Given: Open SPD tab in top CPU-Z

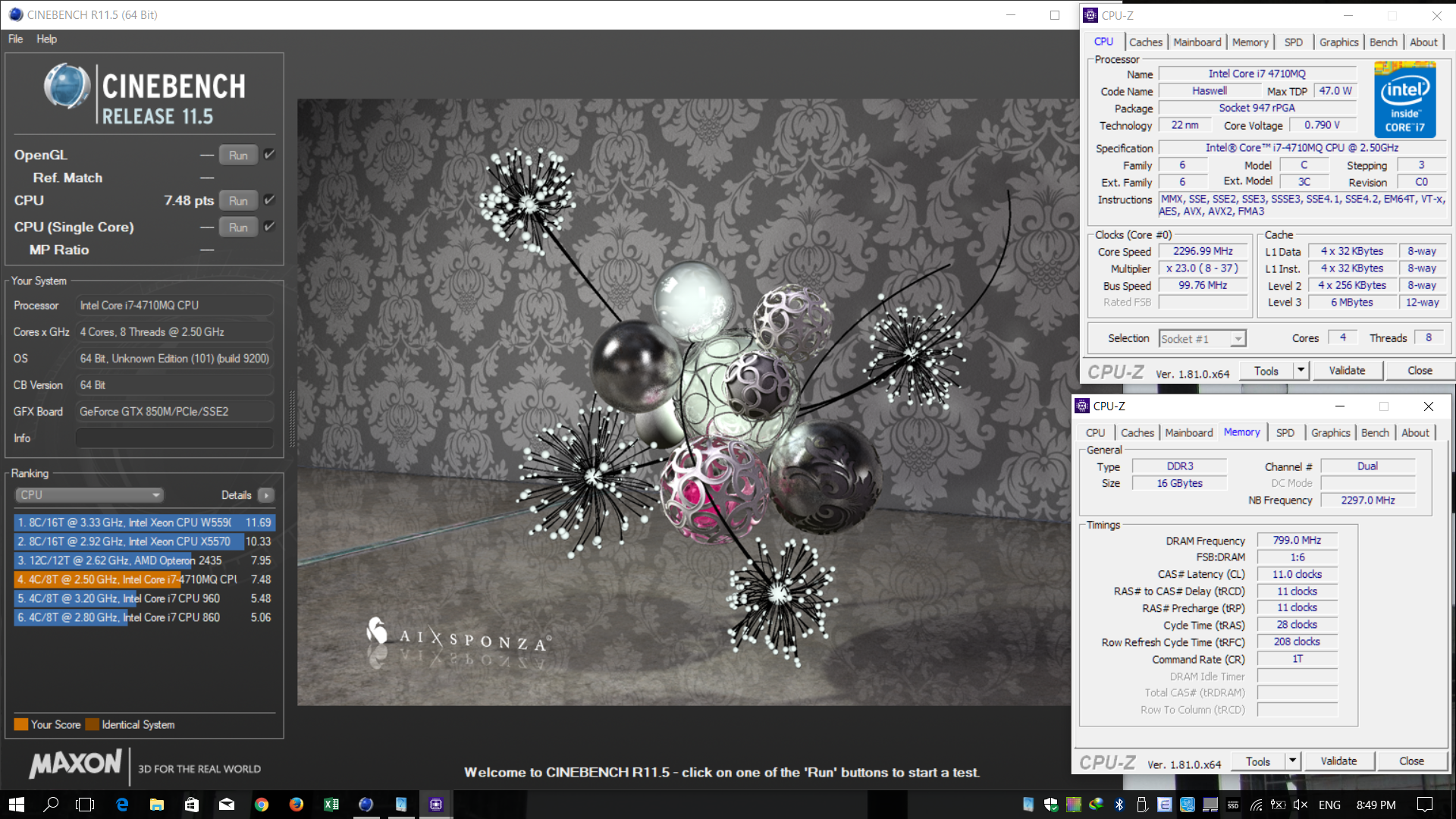Looking at the screenshot, I should (x=1294, y=42).
